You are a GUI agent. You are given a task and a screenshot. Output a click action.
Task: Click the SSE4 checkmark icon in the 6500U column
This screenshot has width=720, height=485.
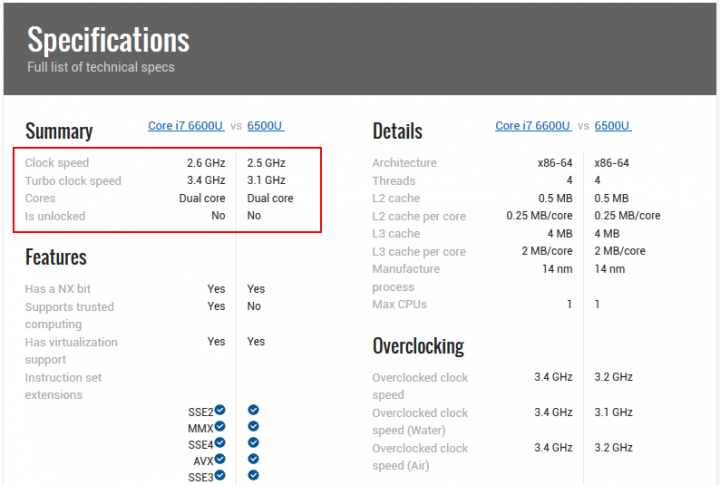click(253, 442)
